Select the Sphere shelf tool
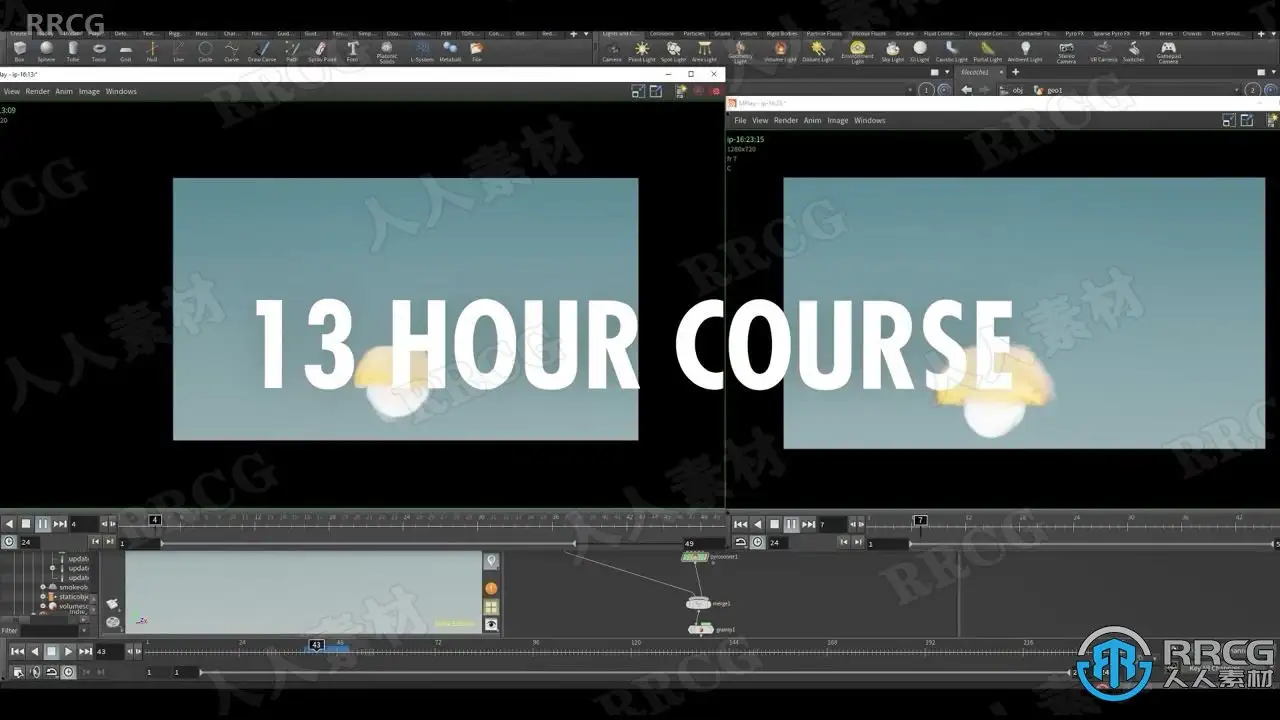Viewport: 1280px width, 720px height. (46, 50)
